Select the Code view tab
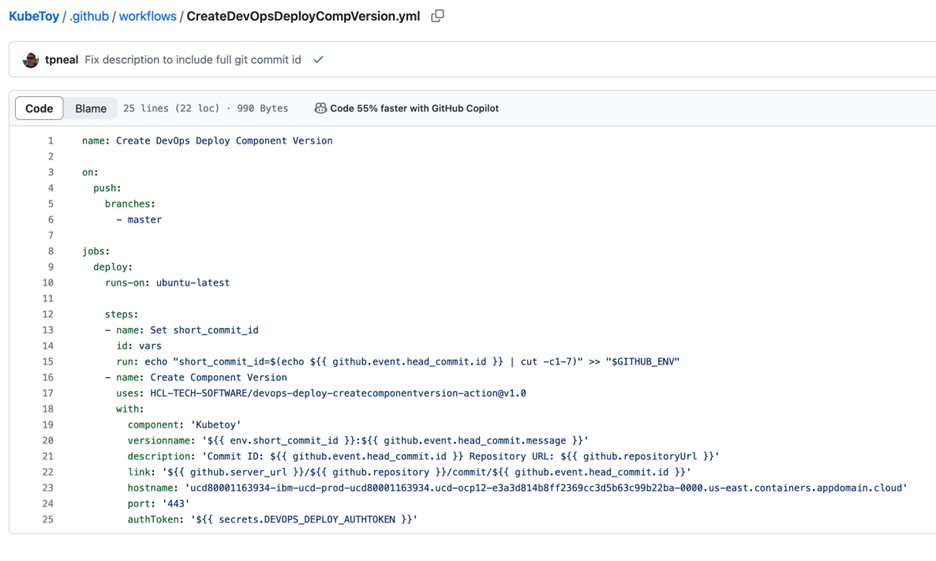This screenshot has width=936, height=561. [x=39, y=108]
